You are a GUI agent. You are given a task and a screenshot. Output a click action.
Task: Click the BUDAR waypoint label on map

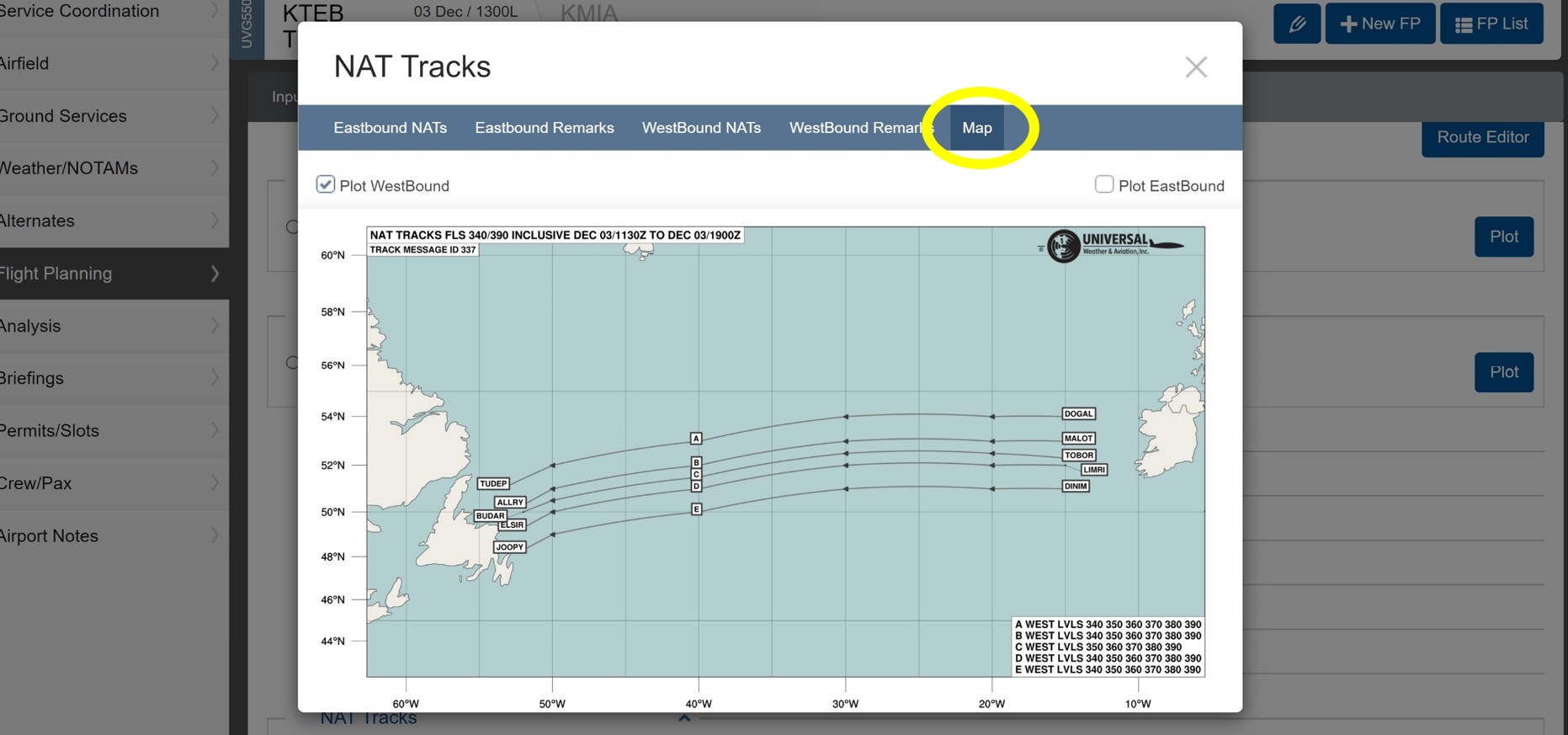[x=490, y=515]
